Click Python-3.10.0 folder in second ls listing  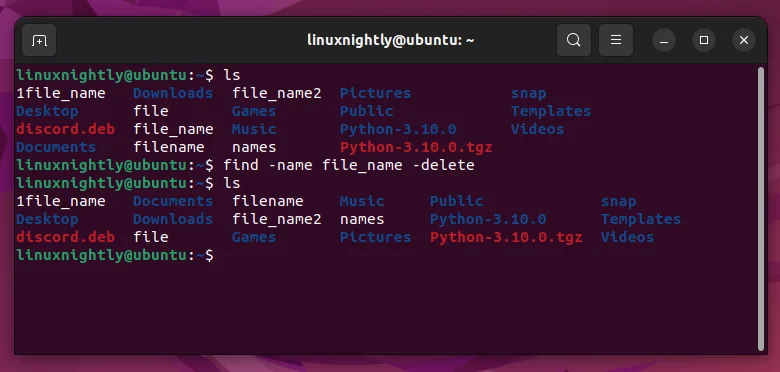(x=488, y=219)
